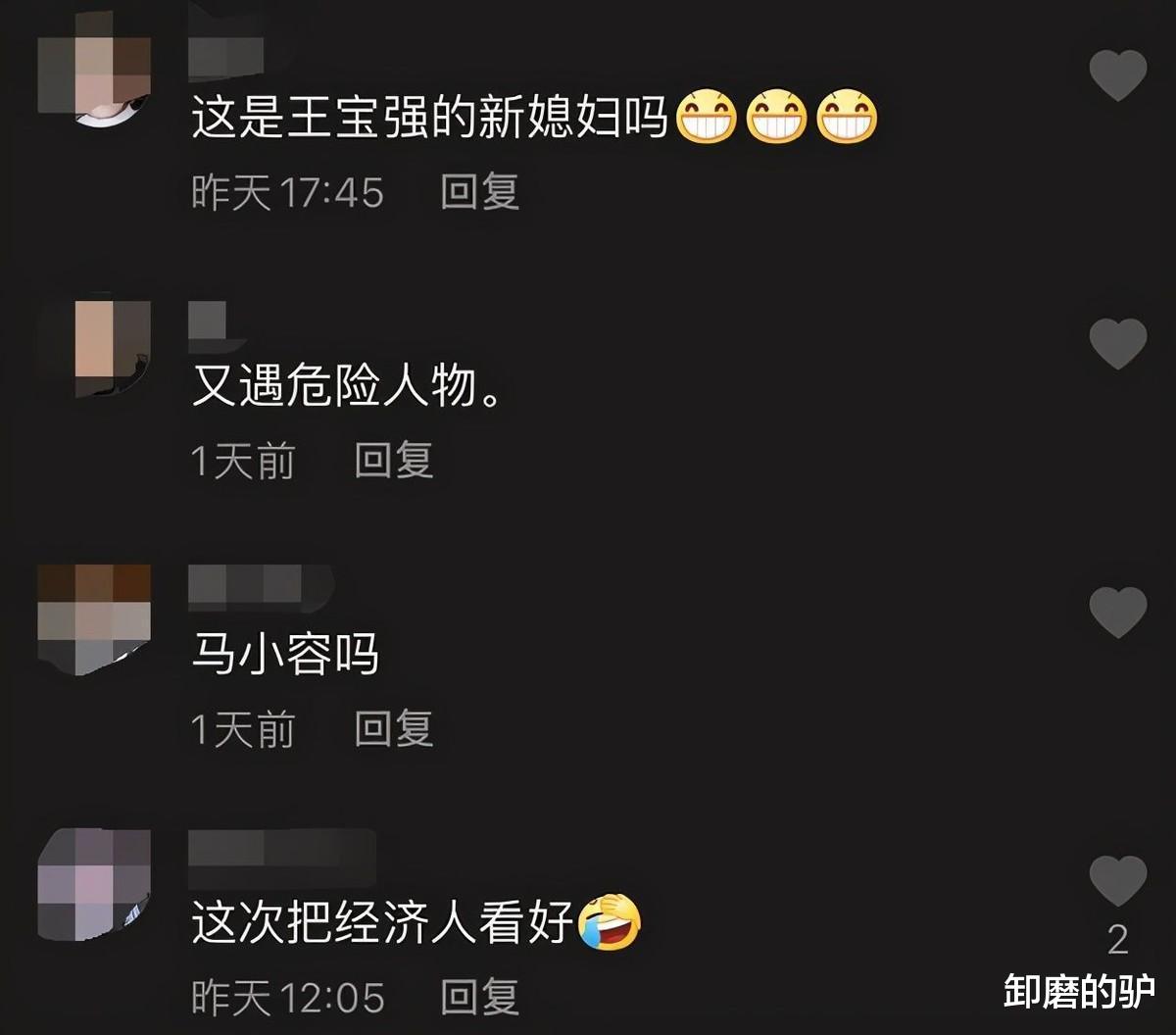Open username above 这次把经济人看好 comment

coord(282,851)
